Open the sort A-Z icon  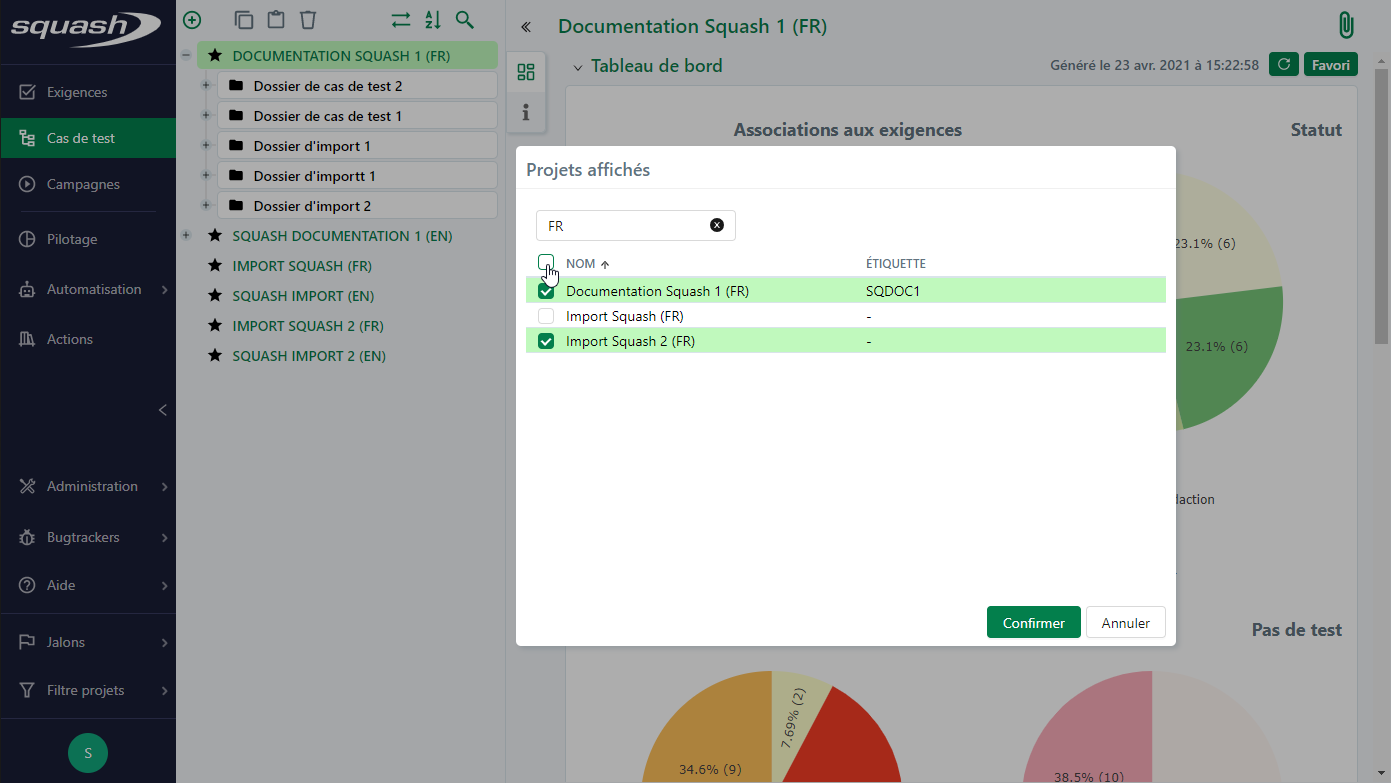[432, 20]
